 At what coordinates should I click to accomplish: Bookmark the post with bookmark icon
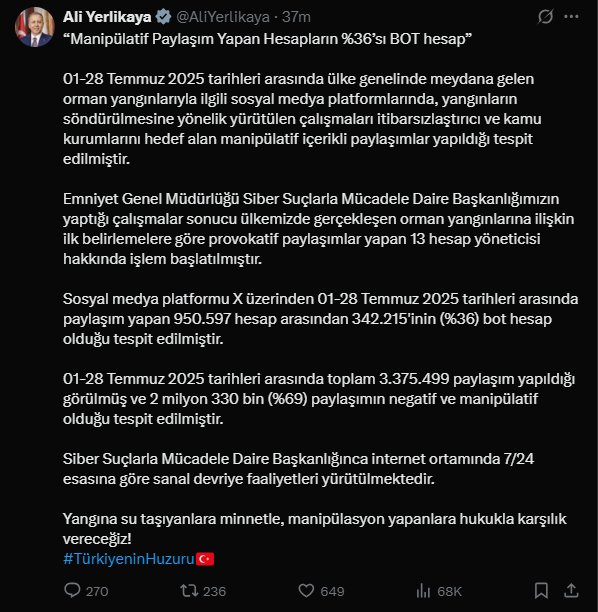tap(541, 591)
